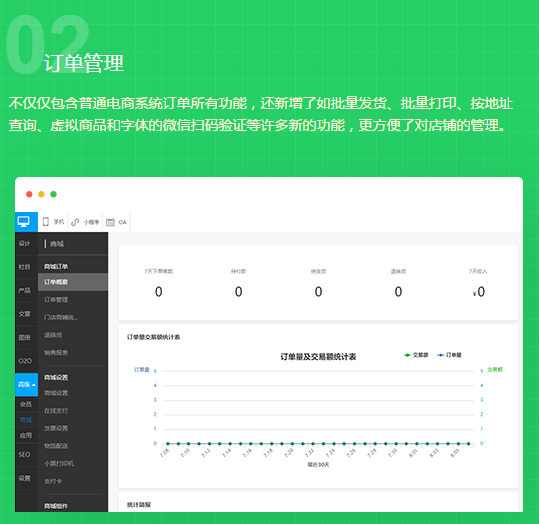This screenshot has width=539, height=524.
Task: Open the O2O sidebar item
Action: tap(25, 361)
